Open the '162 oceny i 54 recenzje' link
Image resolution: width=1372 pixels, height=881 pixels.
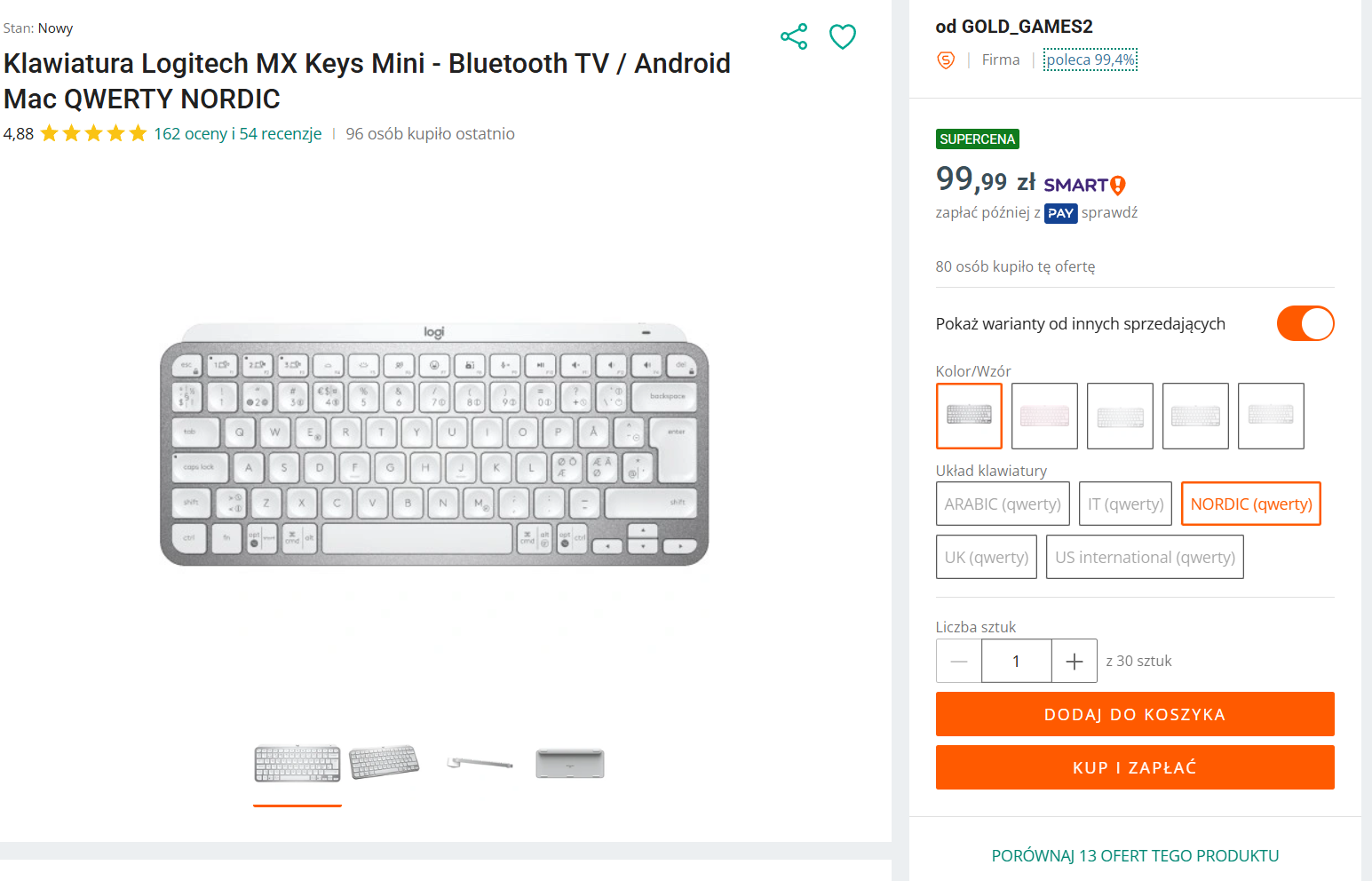click(237, 134)
